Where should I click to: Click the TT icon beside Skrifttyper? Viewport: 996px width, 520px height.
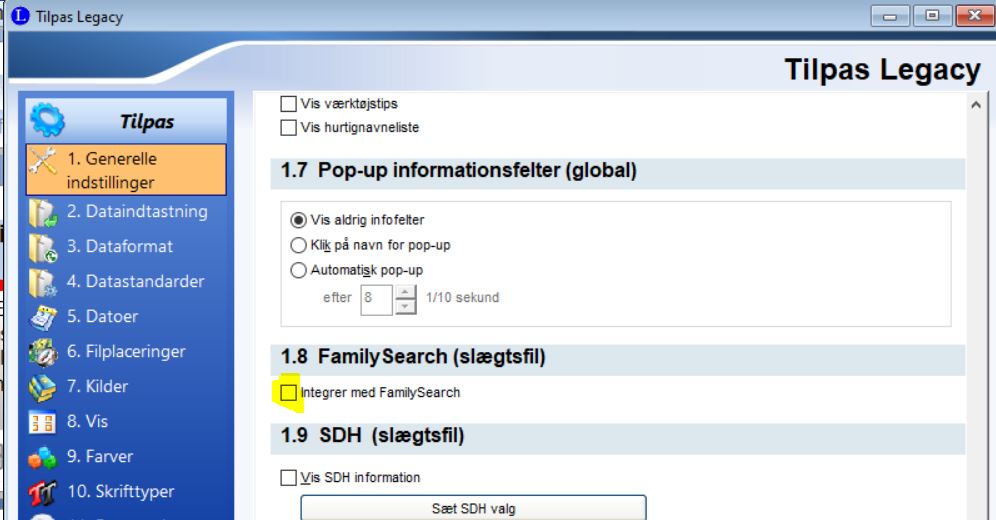43,493
